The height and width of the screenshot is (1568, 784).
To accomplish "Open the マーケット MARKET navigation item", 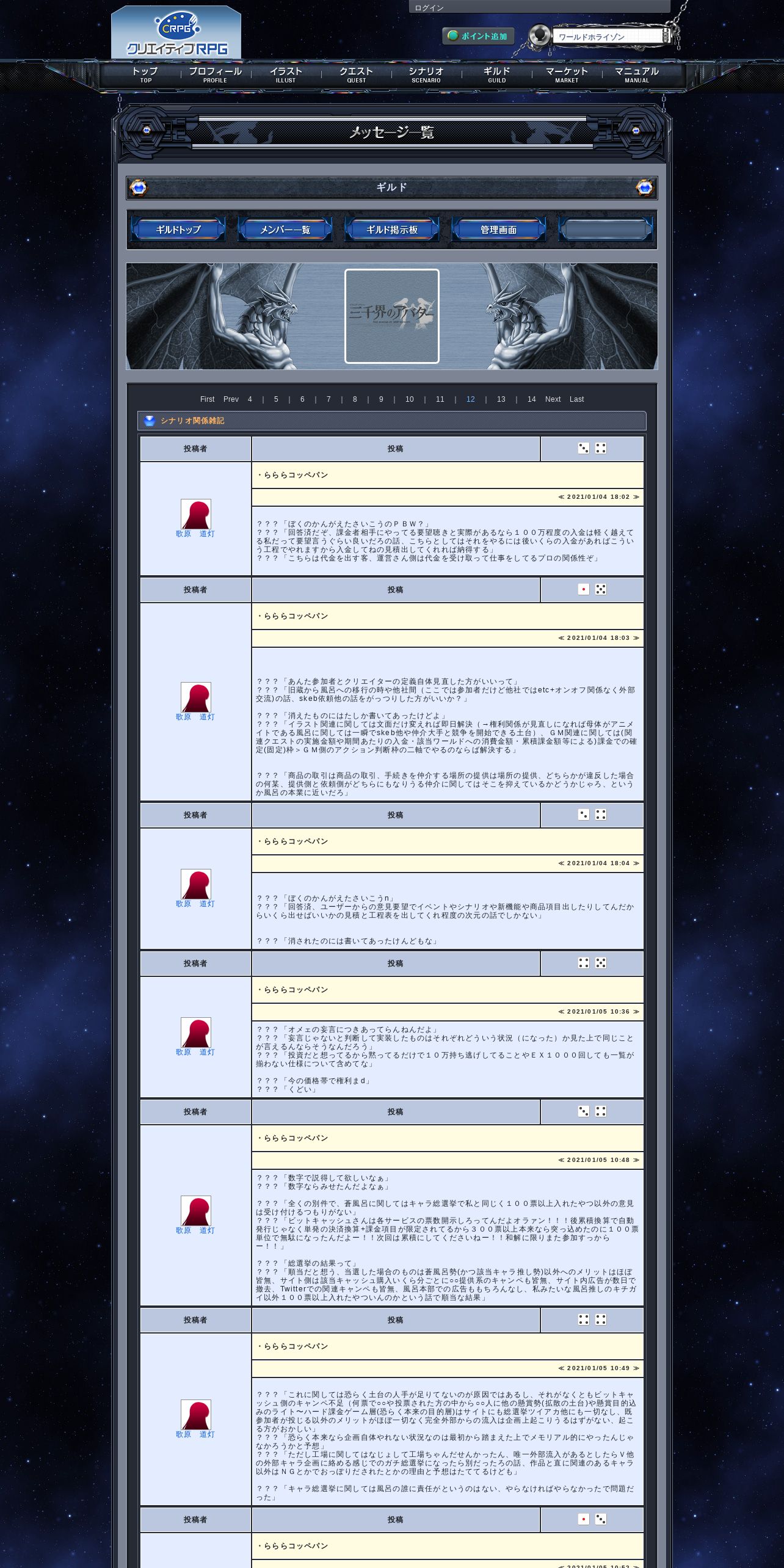I will 567,74.
